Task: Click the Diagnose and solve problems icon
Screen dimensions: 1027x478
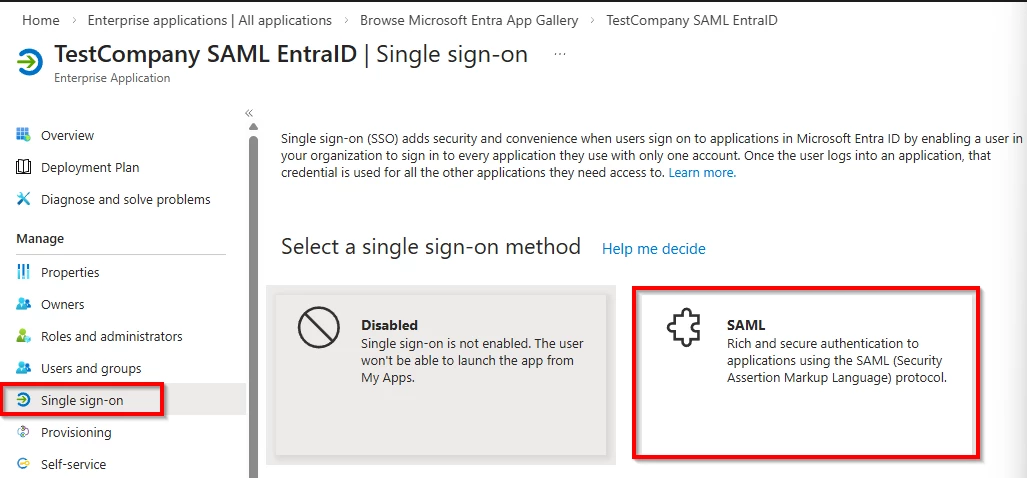Action: (24, 199)
